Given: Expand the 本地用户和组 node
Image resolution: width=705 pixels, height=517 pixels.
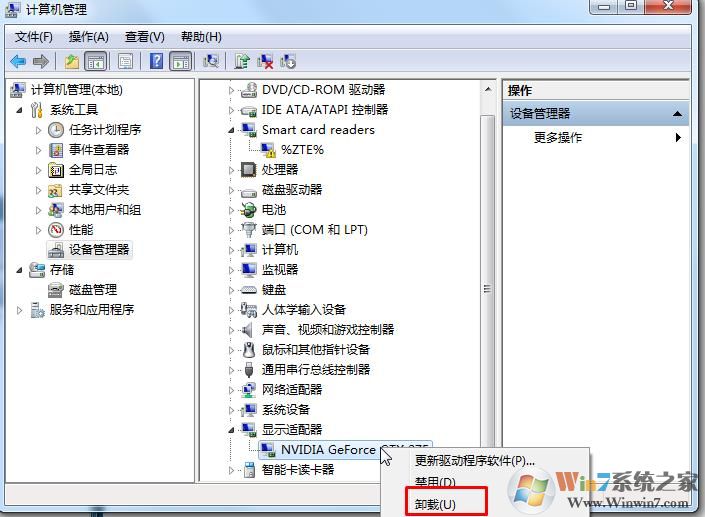Looking at the screenshot, I should pos(38,210).
